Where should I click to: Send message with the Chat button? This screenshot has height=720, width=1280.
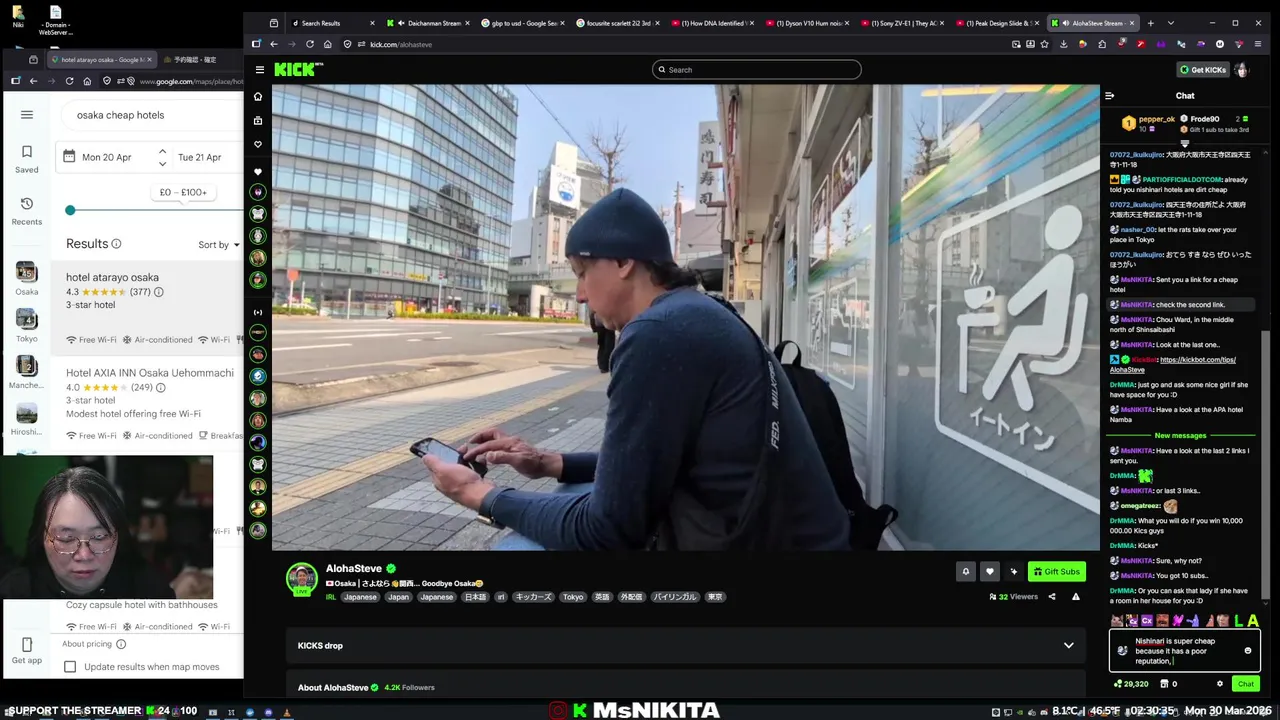coord(1245,684)
